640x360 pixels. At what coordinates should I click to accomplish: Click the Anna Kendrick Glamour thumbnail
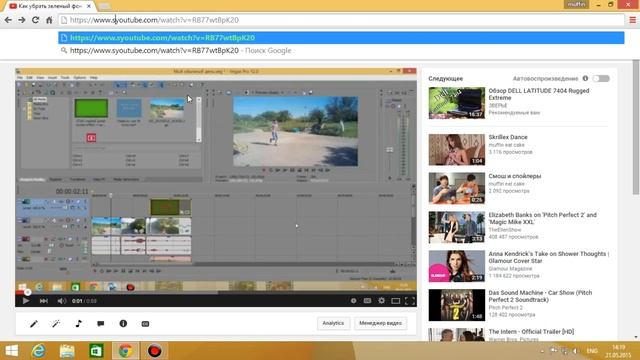pos(457,266)
